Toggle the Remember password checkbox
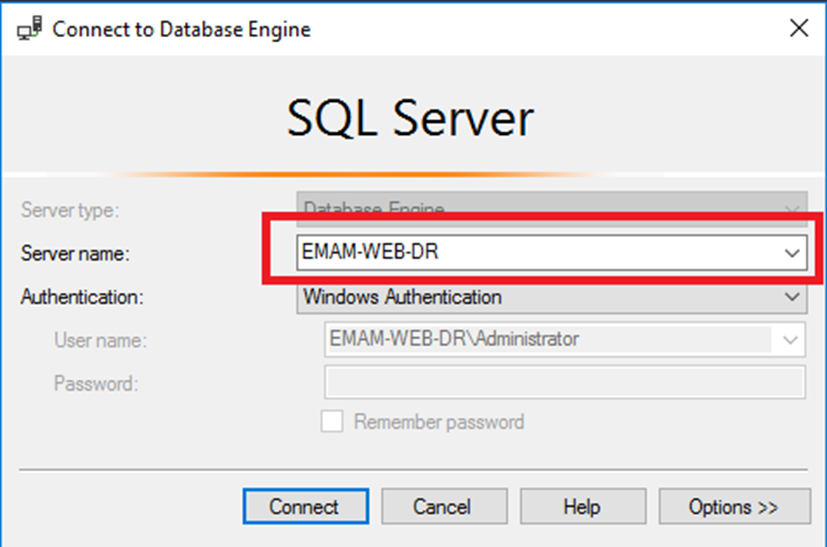The height and width of the screenshot is (547, 827). point(332,421)
